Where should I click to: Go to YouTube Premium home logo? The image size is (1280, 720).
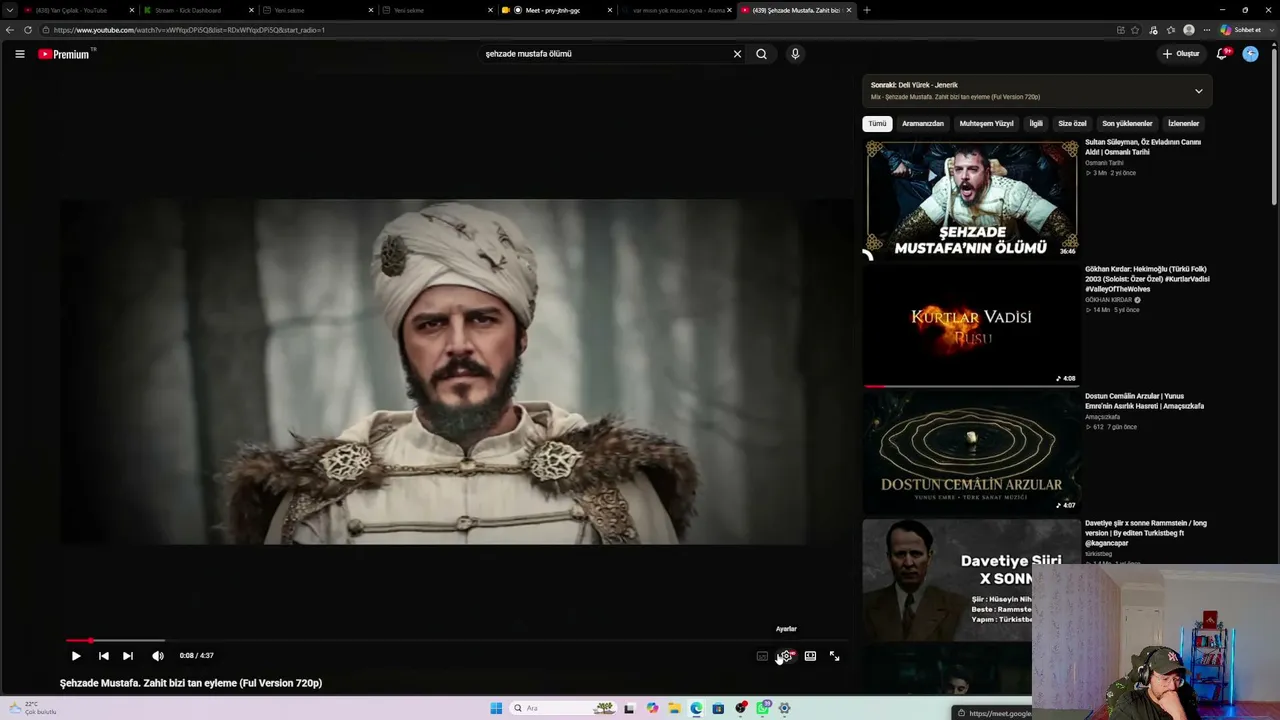66,54
